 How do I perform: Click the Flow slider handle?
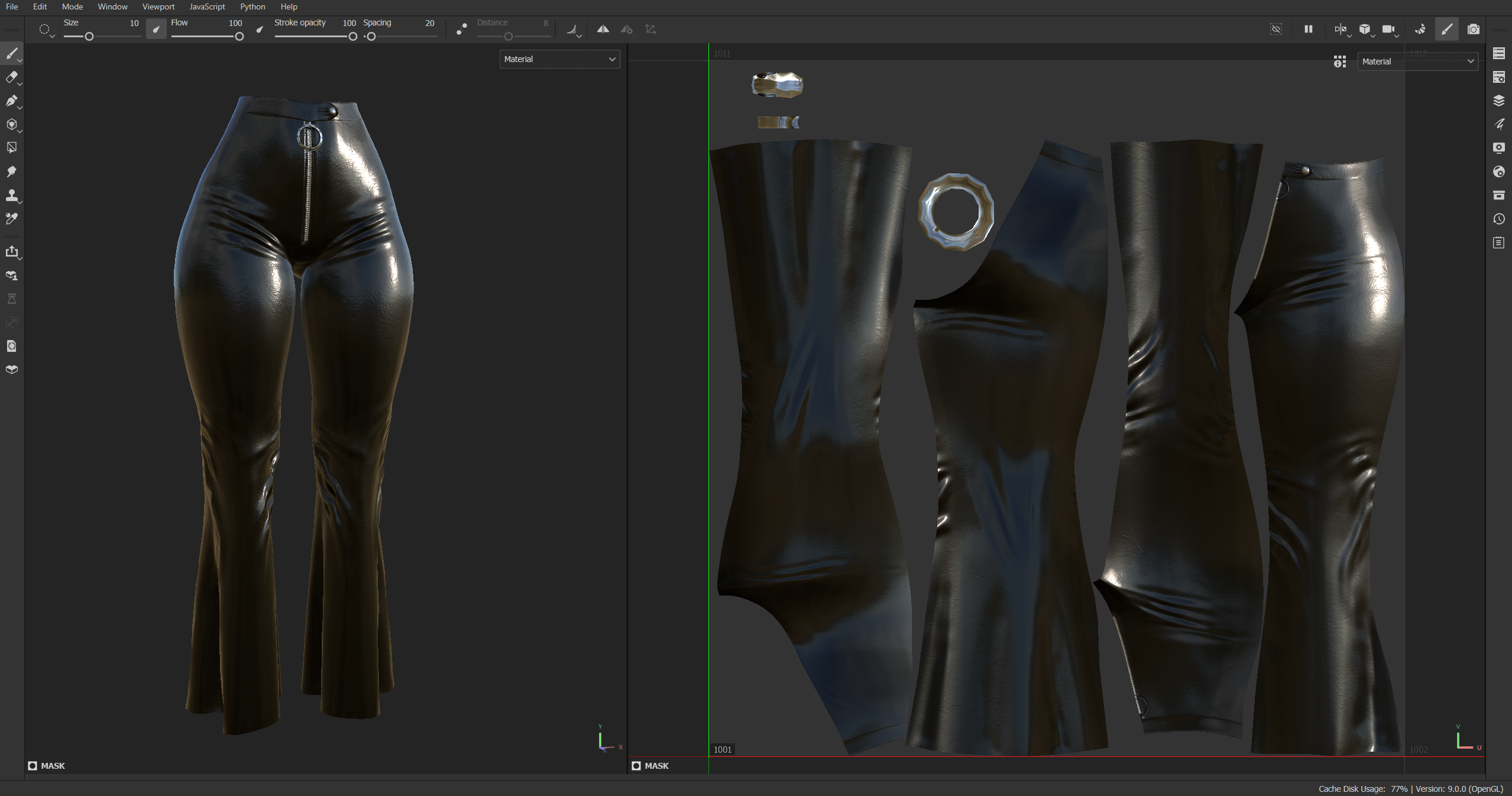pos(239,37)
